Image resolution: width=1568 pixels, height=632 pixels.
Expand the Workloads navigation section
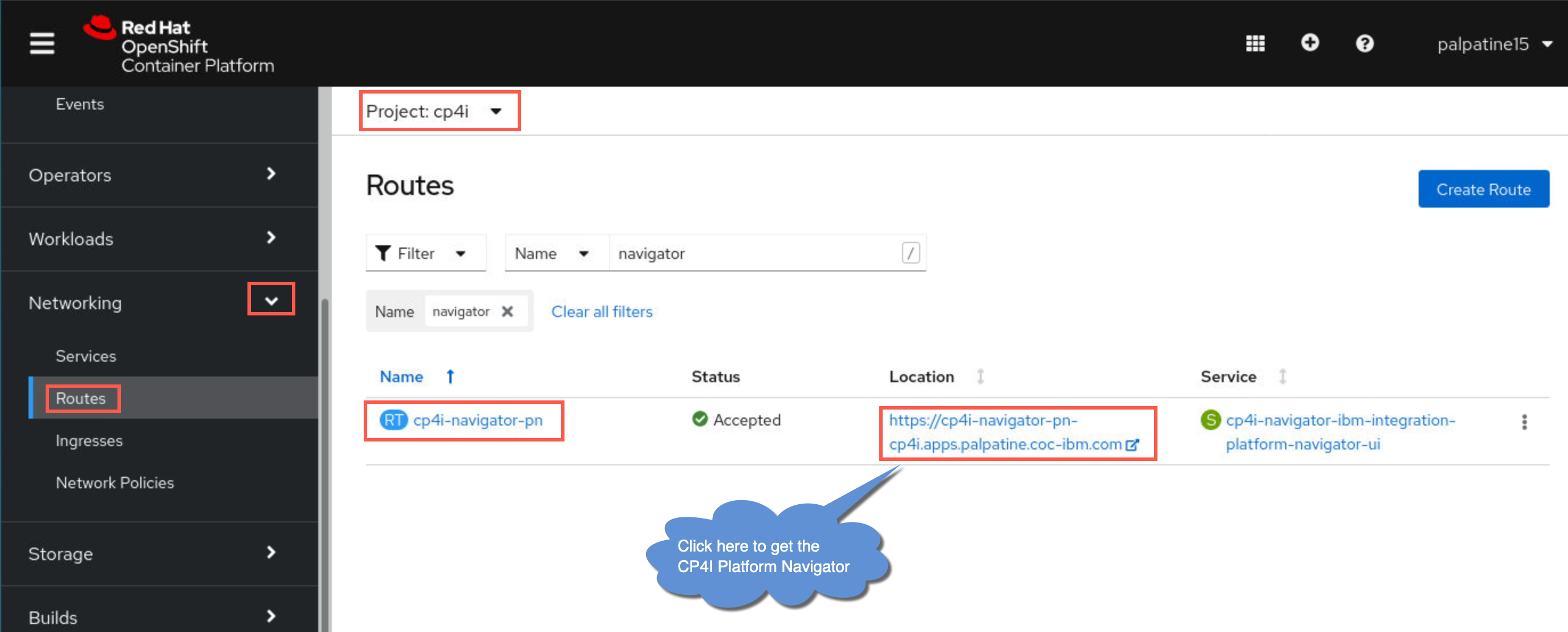(x=159, y=240)
